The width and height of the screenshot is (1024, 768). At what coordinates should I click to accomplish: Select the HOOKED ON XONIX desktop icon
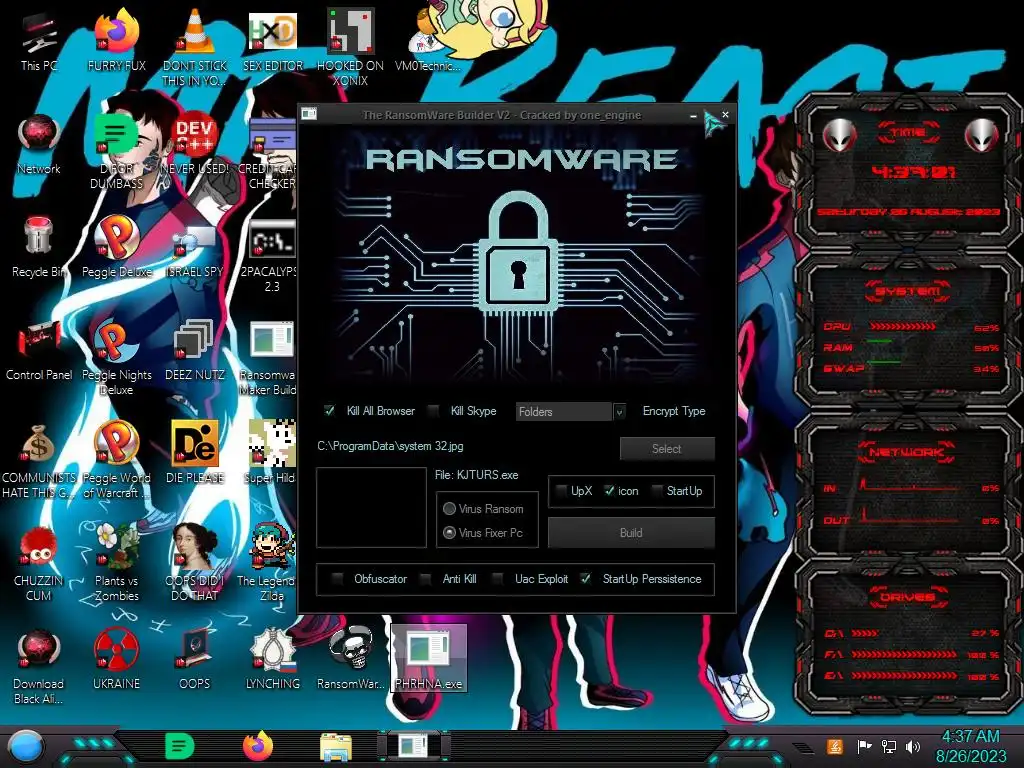(x=351, y=49)
